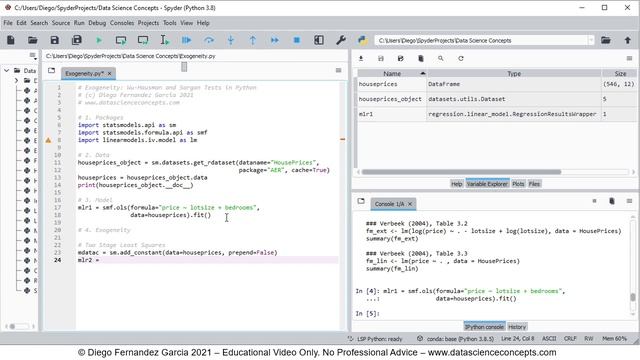Open PYTHONPATH manager icon
The image size is (640, 360).
[x=362, y=40]
